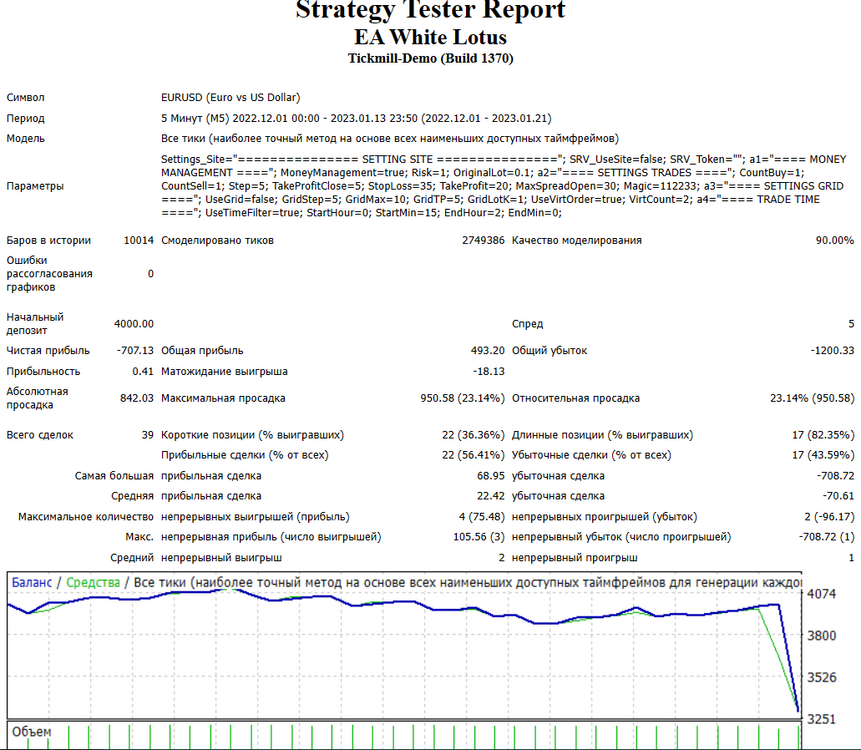Click the bars in history value 10014
The height and width of the screenshot is (750, 861).
138,240
